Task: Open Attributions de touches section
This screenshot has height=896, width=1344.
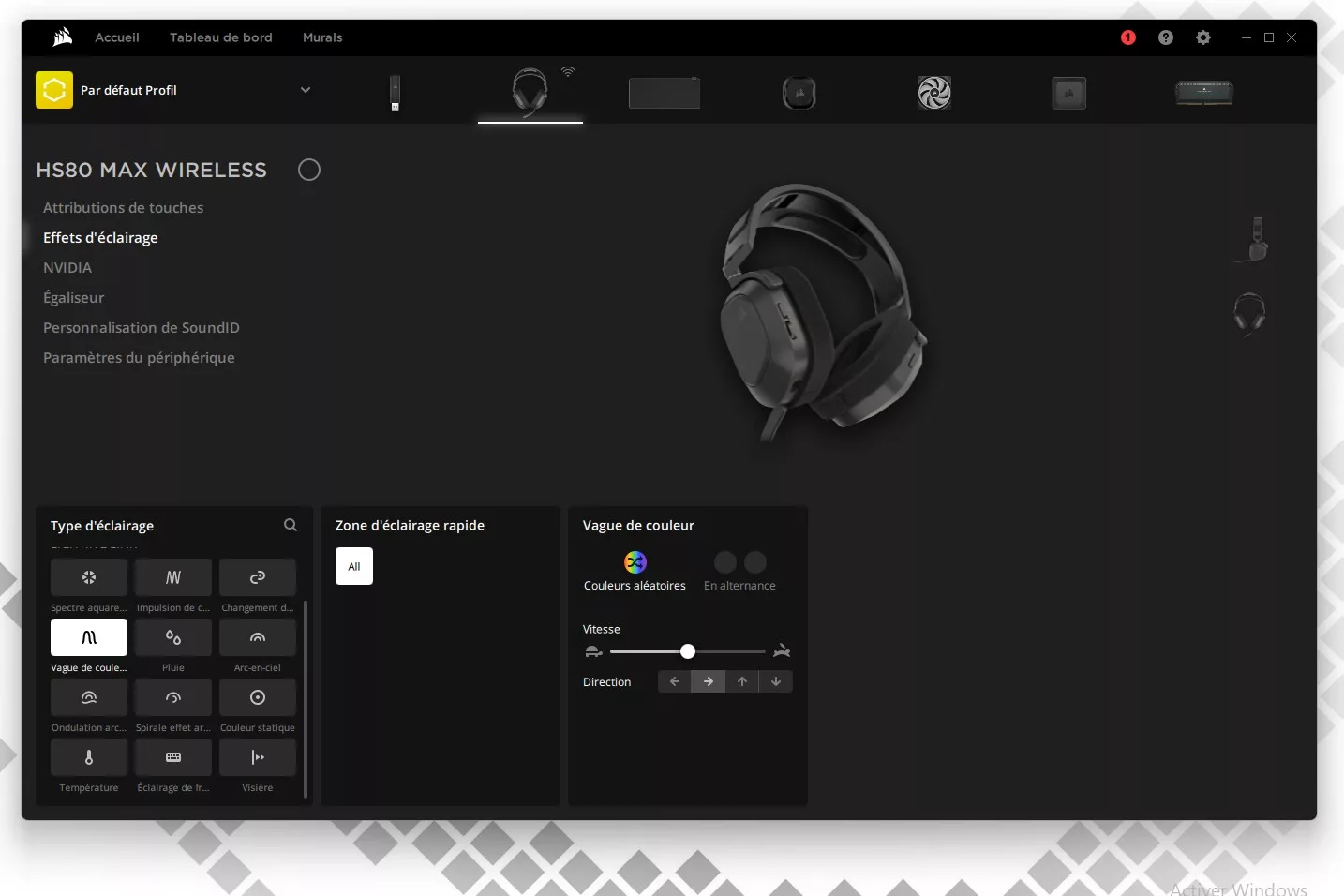Action: 123,208
